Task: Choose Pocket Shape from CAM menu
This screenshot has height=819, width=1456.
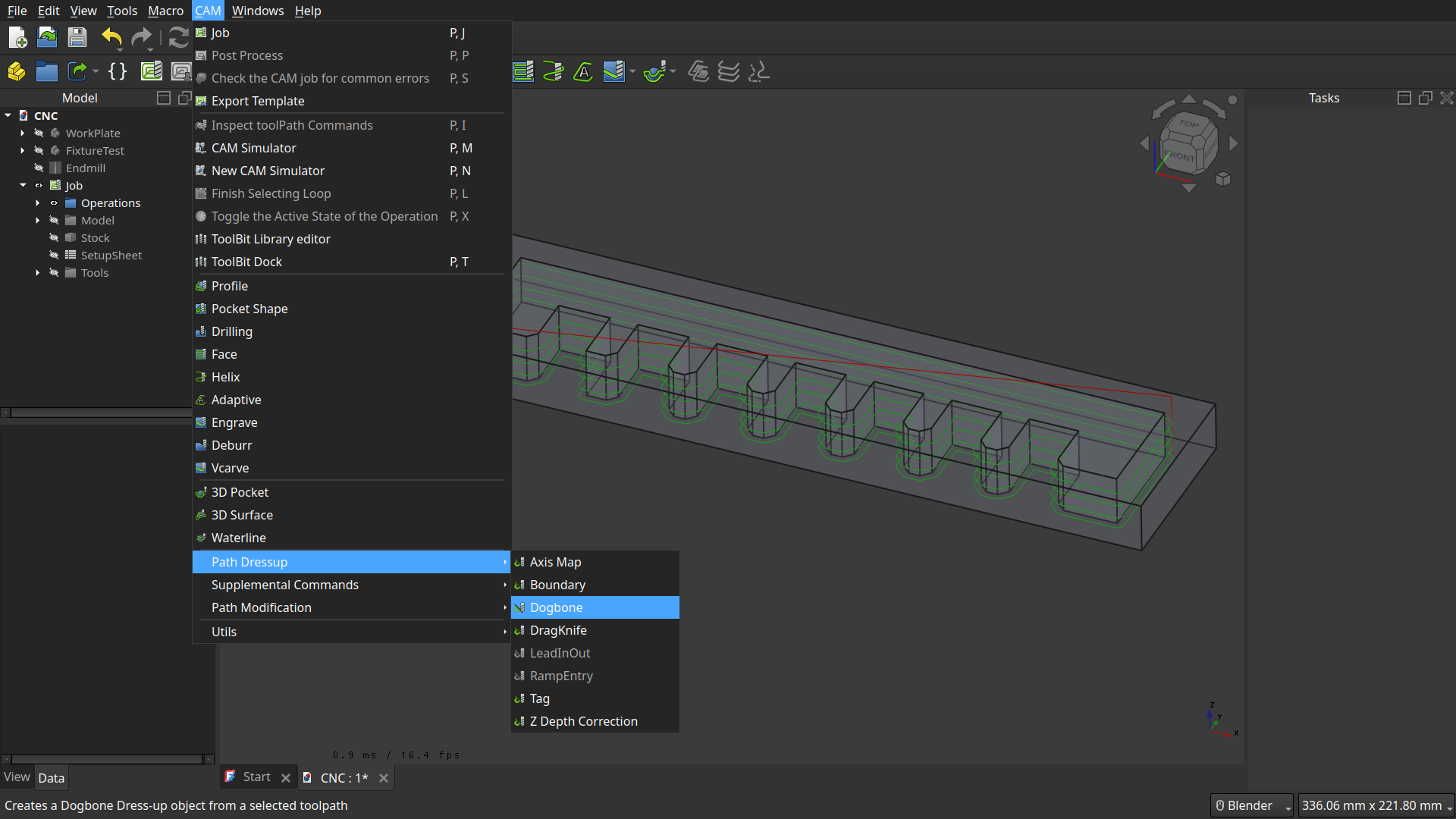Action: 351,309
